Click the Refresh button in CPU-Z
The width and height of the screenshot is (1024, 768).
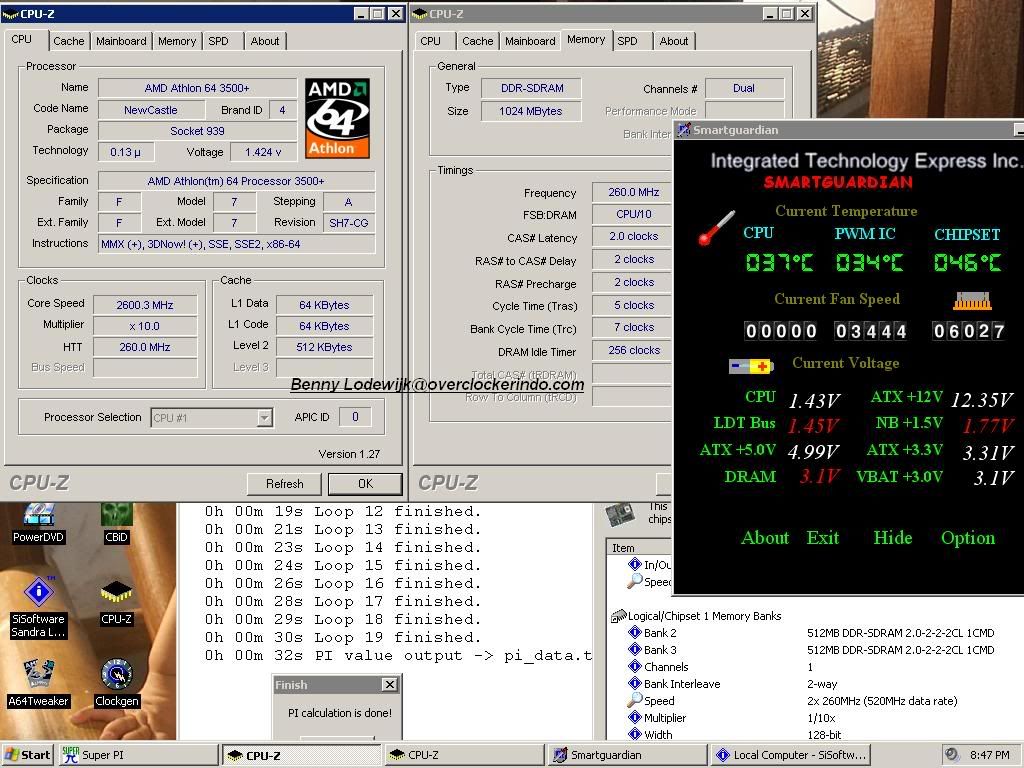coord(285,484)
